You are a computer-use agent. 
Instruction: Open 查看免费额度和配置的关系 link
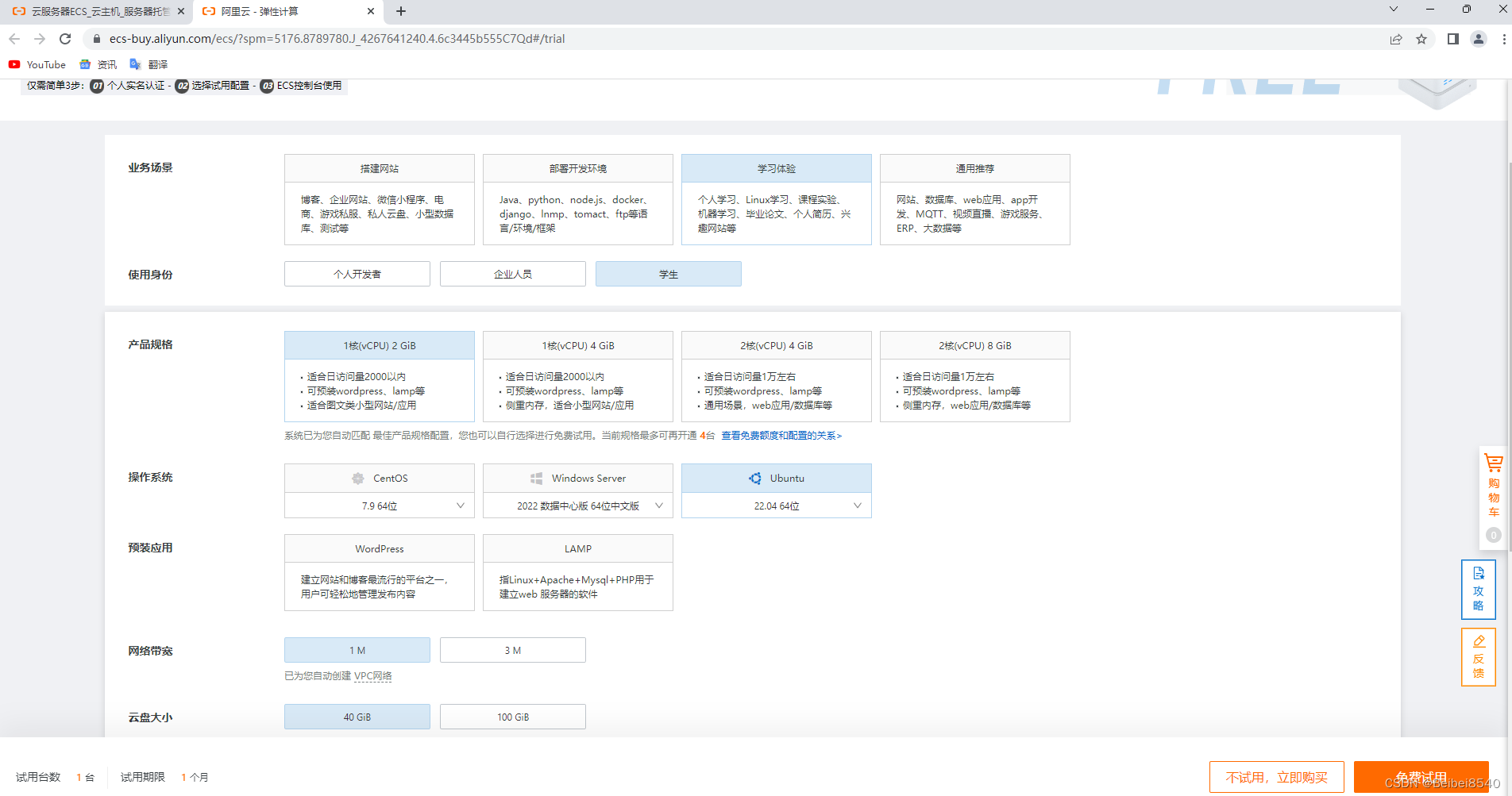click(781, 435)
